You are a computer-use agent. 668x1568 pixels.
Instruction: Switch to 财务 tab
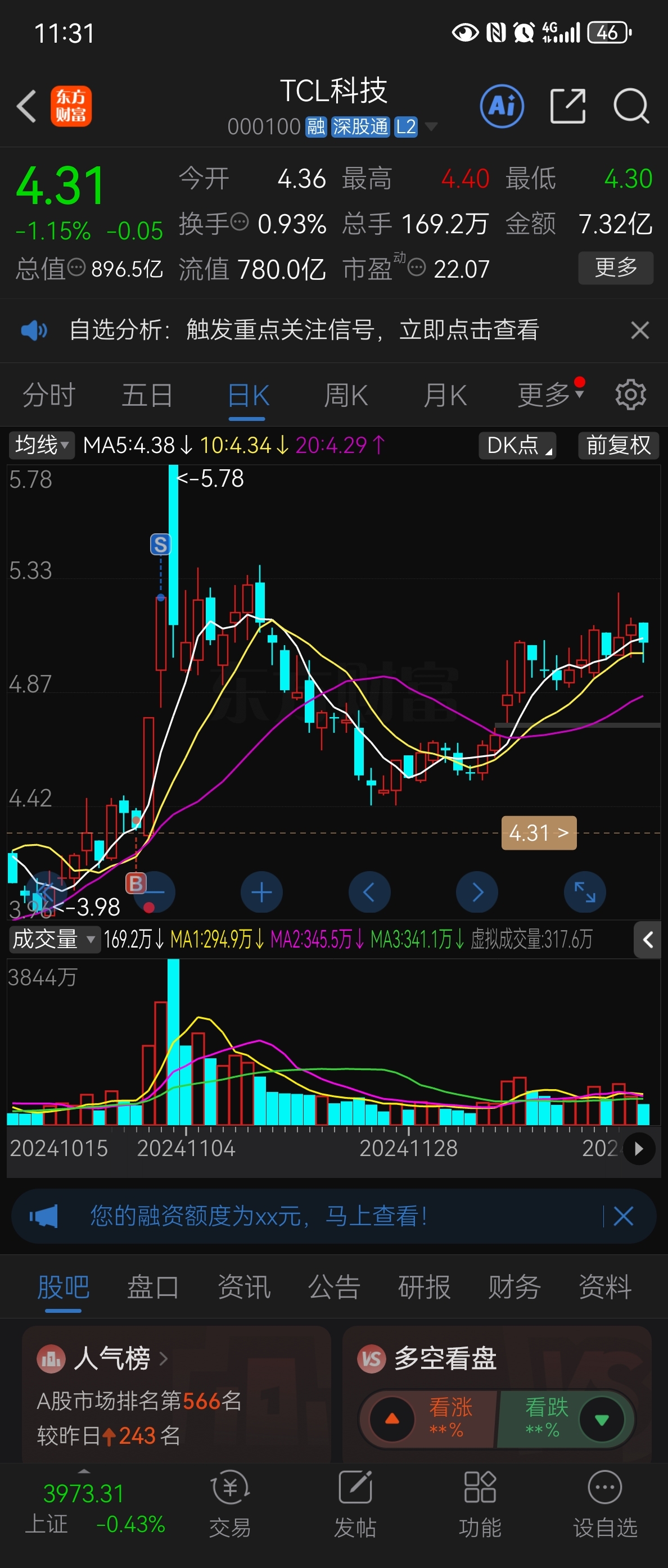514,1287
